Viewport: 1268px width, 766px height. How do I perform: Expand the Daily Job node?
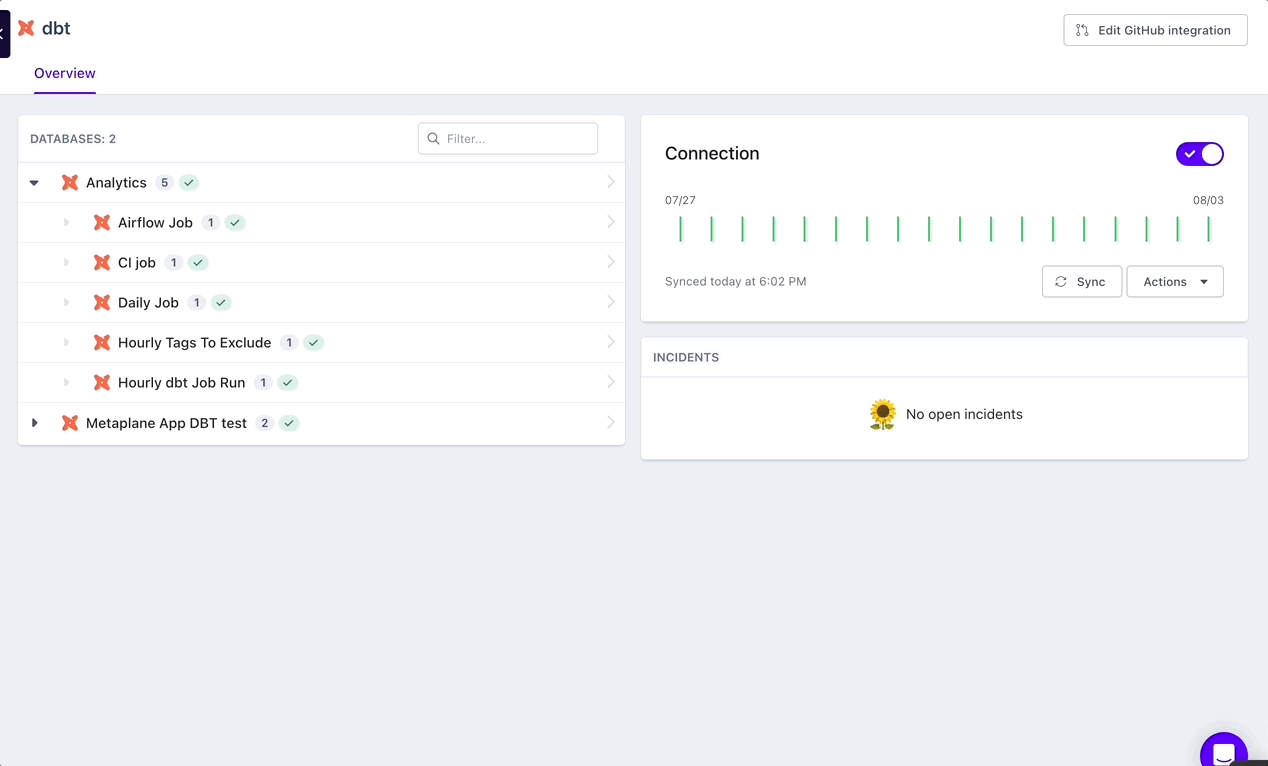point(66,303)
